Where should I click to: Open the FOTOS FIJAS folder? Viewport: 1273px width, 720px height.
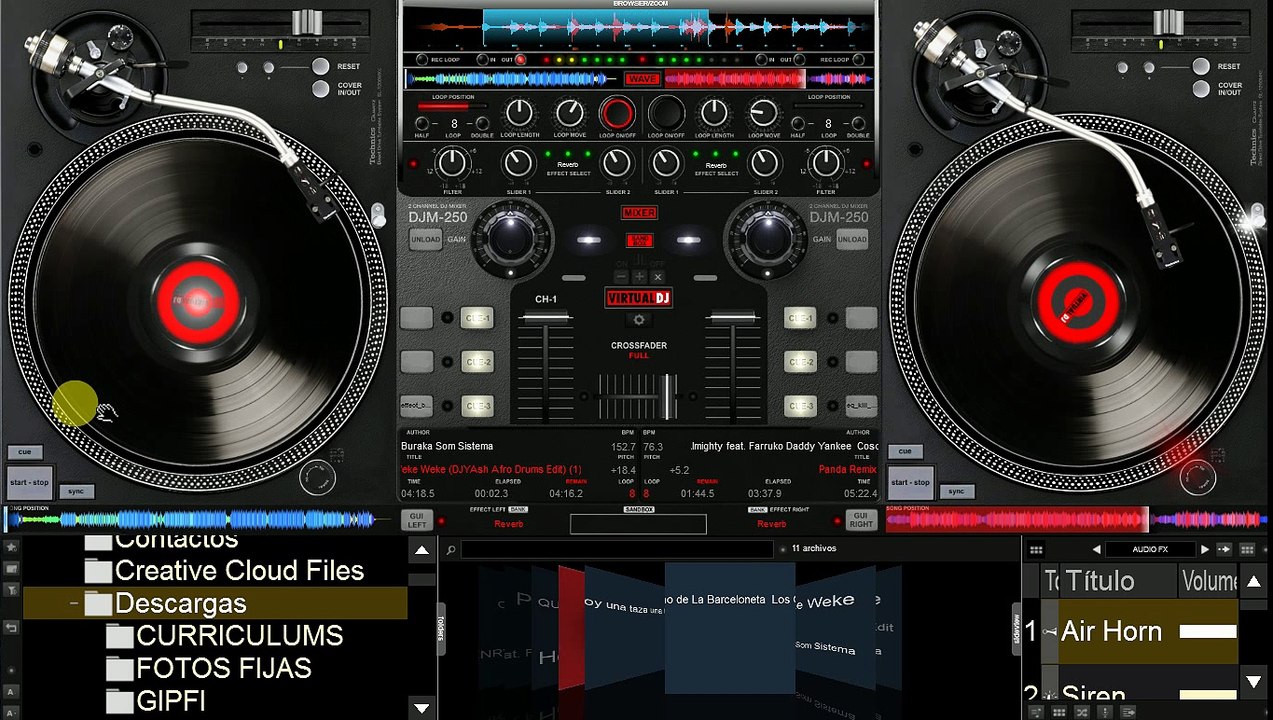click(x=209, y=668)
